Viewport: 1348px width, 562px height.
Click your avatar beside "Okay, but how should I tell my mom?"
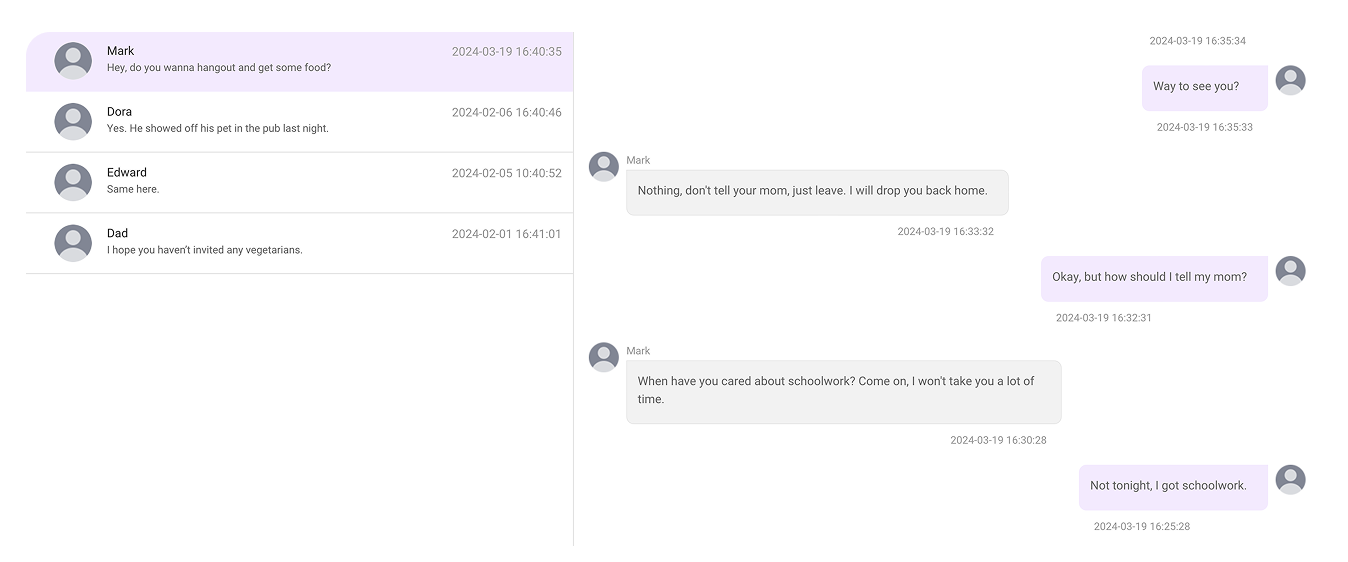click(1290, 271)
